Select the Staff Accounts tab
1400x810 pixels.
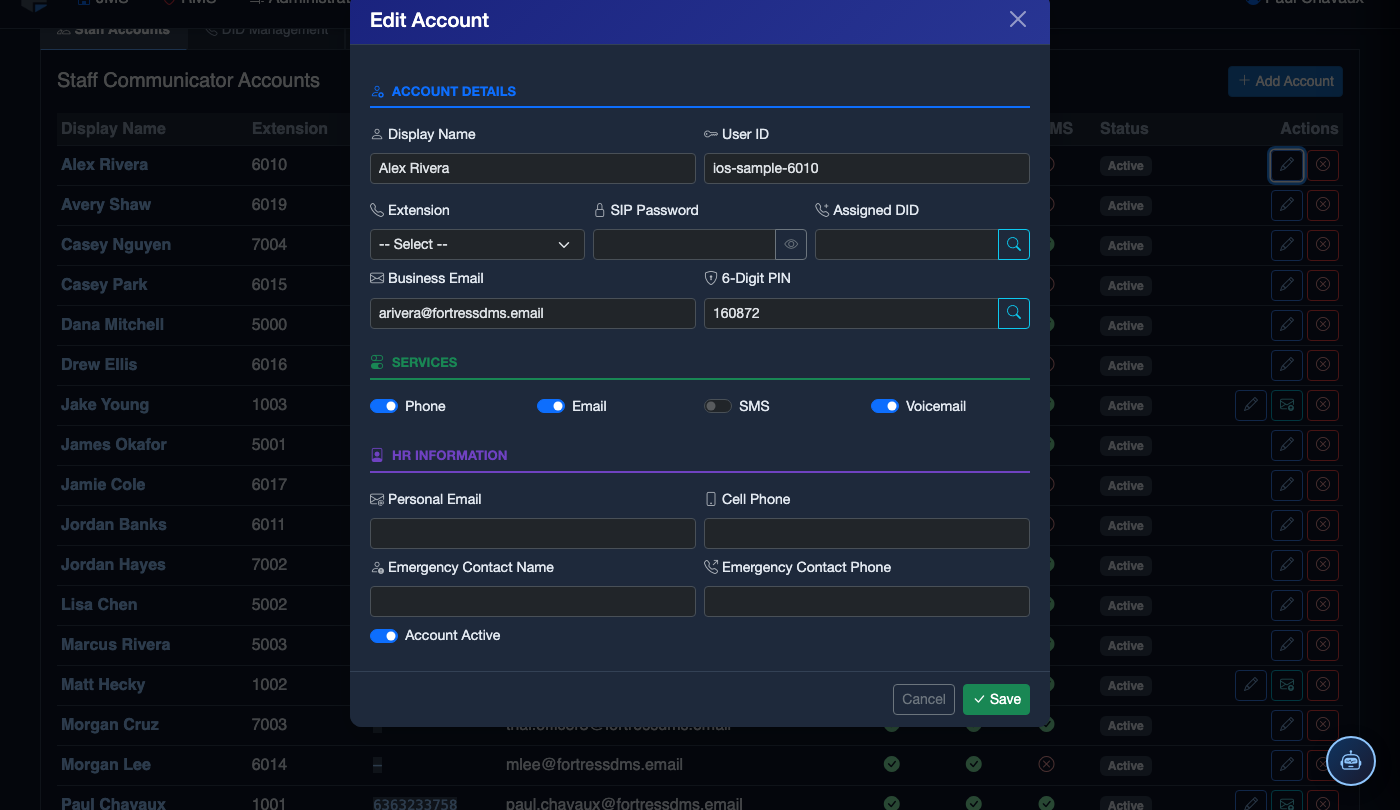click(113, 30)
